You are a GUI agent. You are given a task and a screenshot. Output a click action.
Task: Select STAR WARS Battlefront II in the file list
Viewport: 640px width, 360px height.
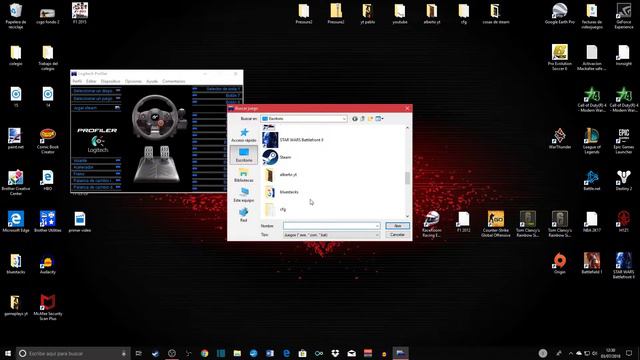tap(293, 140)
